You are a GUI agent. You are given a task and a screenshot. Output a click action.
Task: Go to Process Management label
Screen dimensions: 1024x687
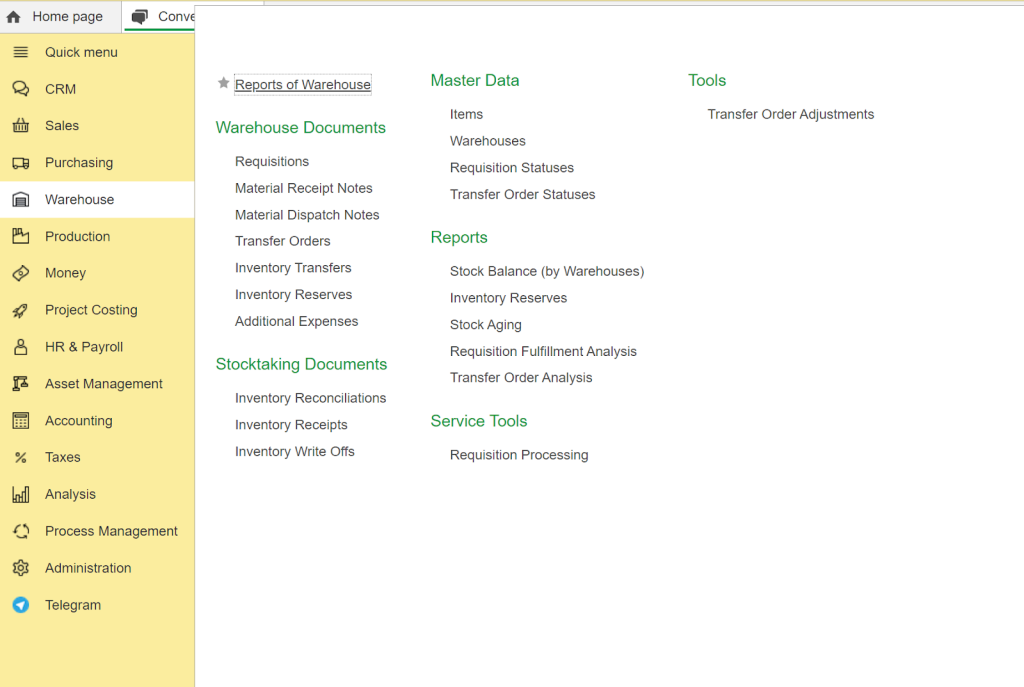tap(111, 531)
